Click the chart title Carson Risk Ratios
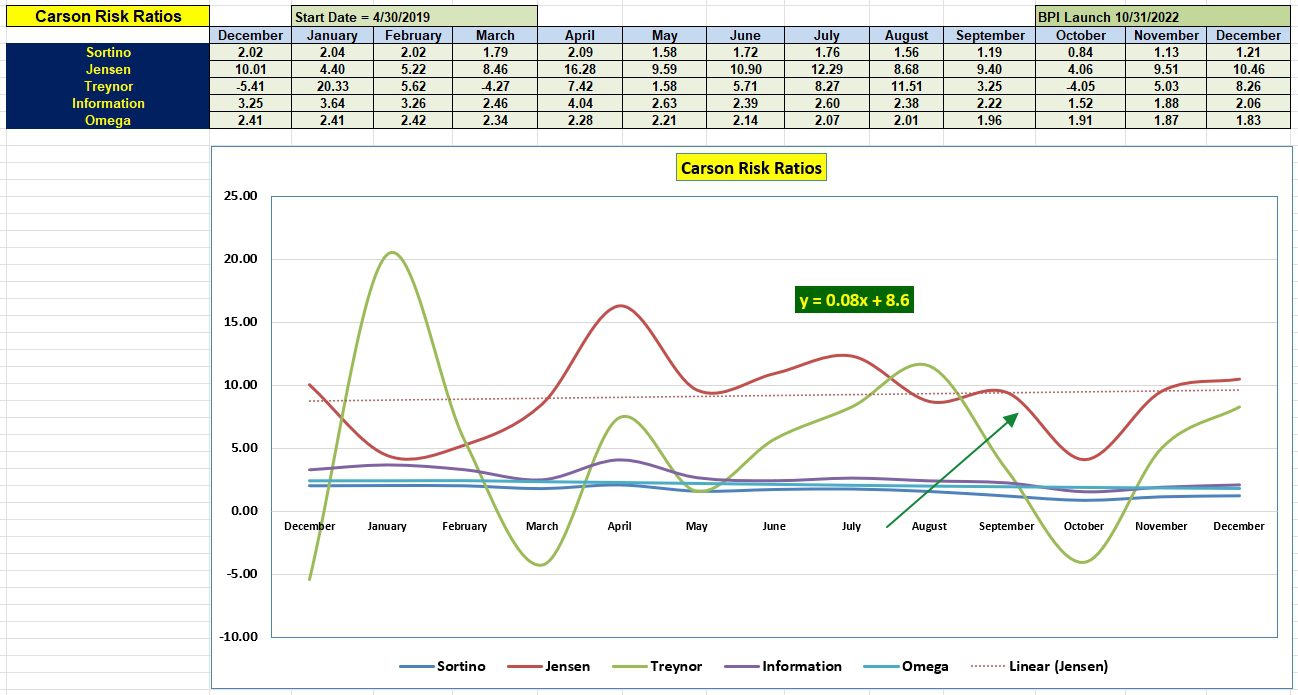The height and width of the screenshot is (695, 1298). click(x=751, y=168)
